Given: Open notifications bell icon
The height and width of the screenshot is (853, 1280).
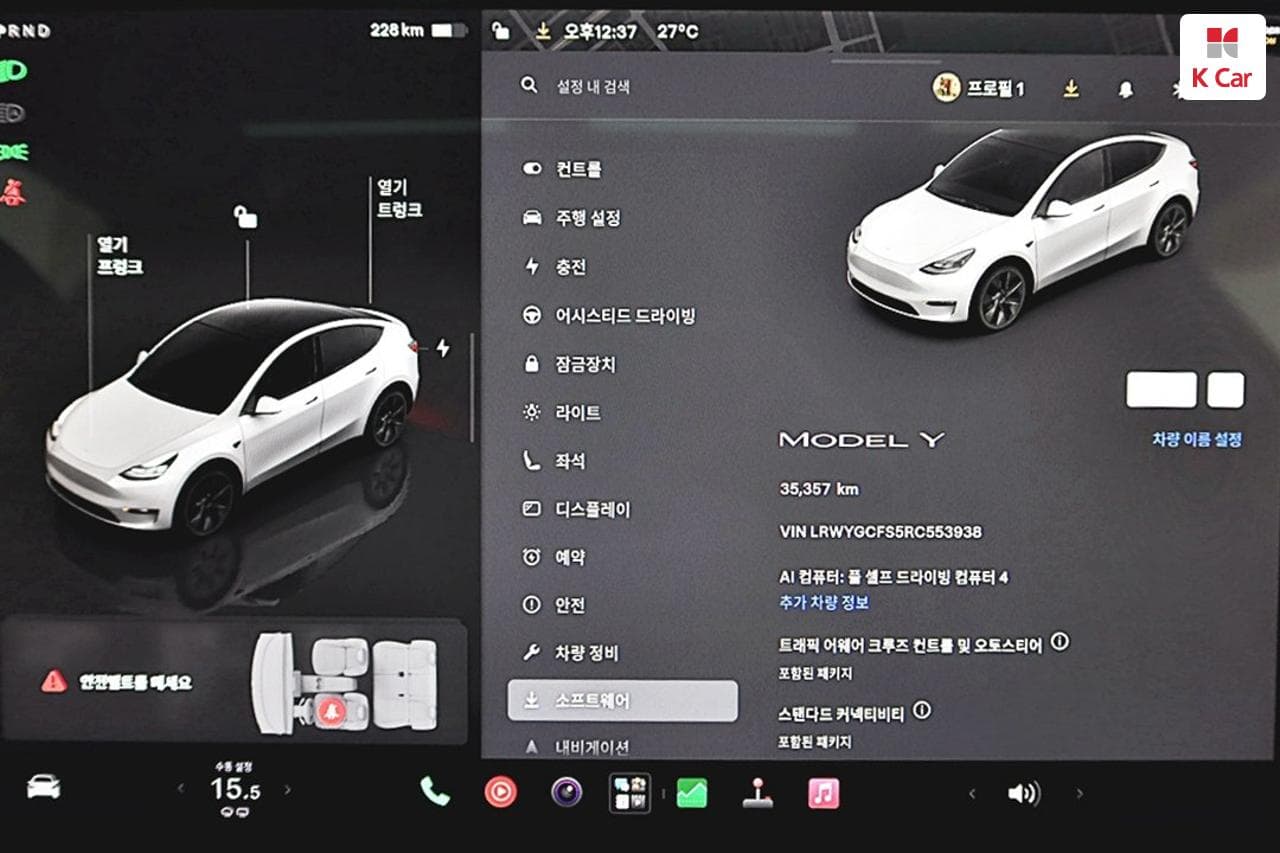Looking at the screenshot, I should pos(1126,89).
